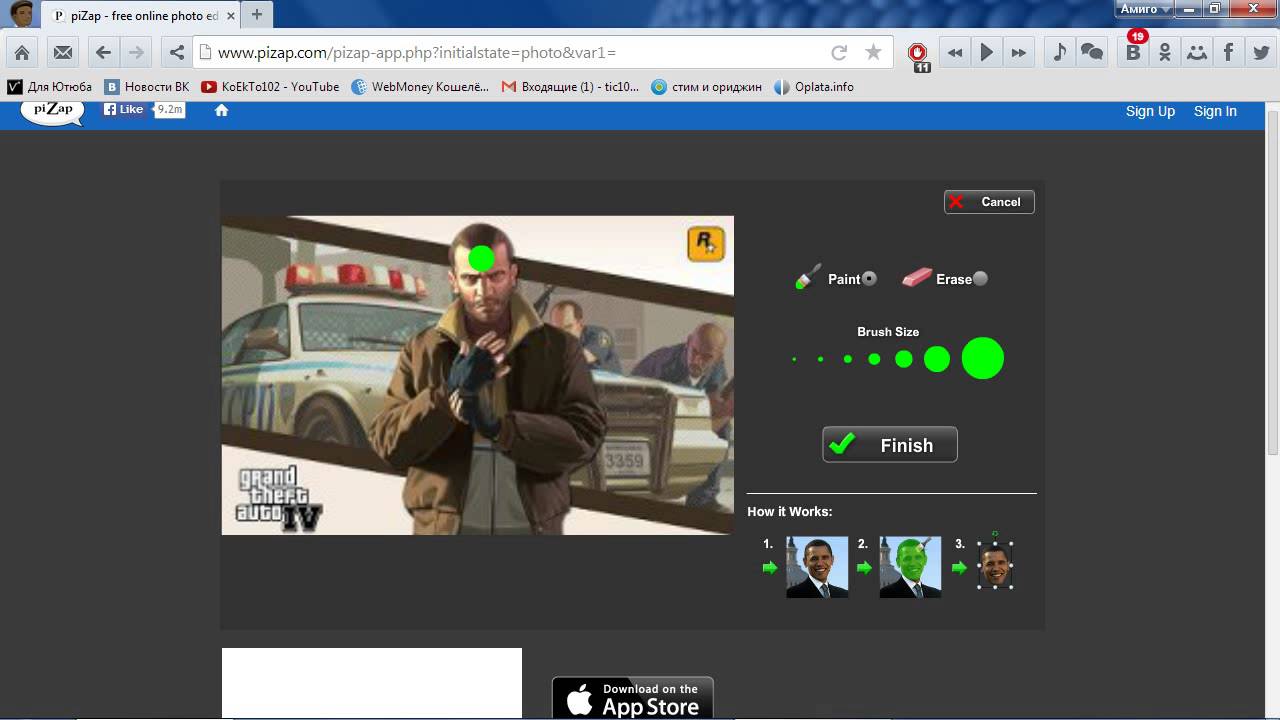Open the Амиго browser menu dropdown

click(1146, 9)
